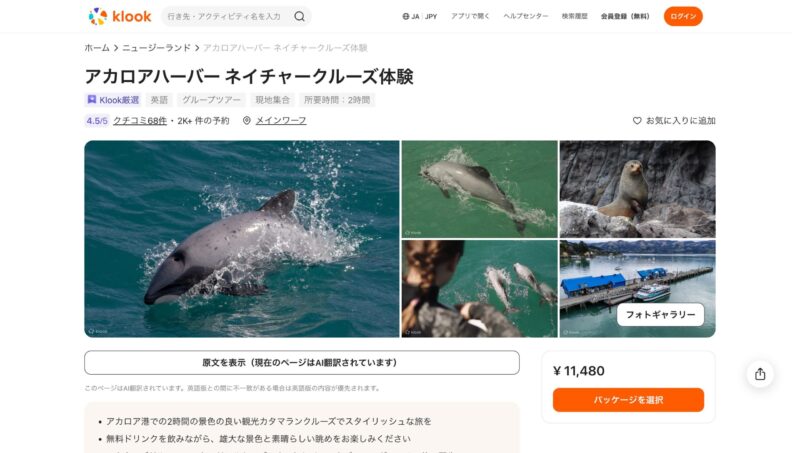The width and height of the screenshot is (800, 453).
Task: Click 会員登録（無料） link
Action: click(625, 16)
